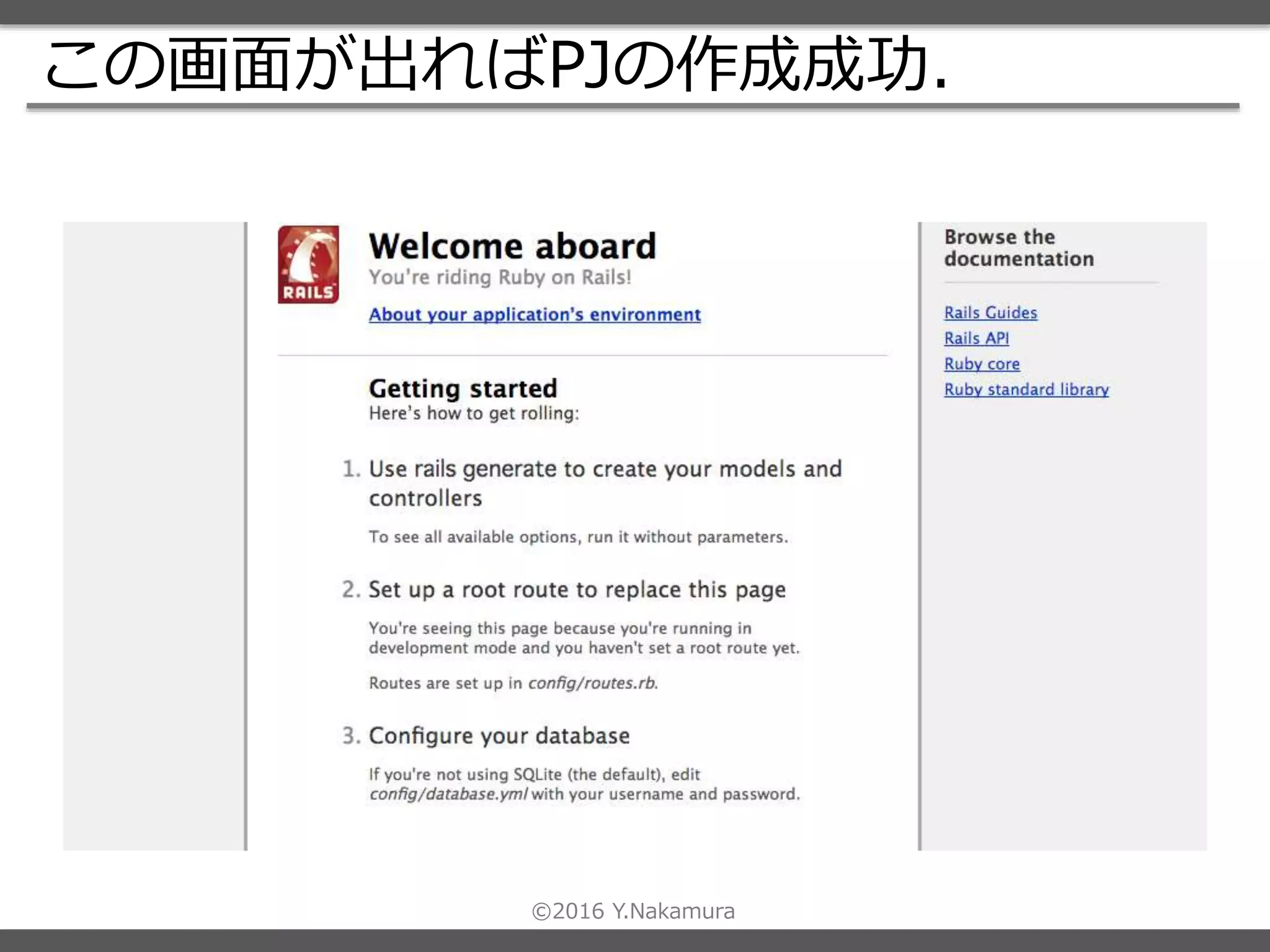Click Here's how to get rolling text
Viewport: 1270px width, 952px height.
point(474,413)
